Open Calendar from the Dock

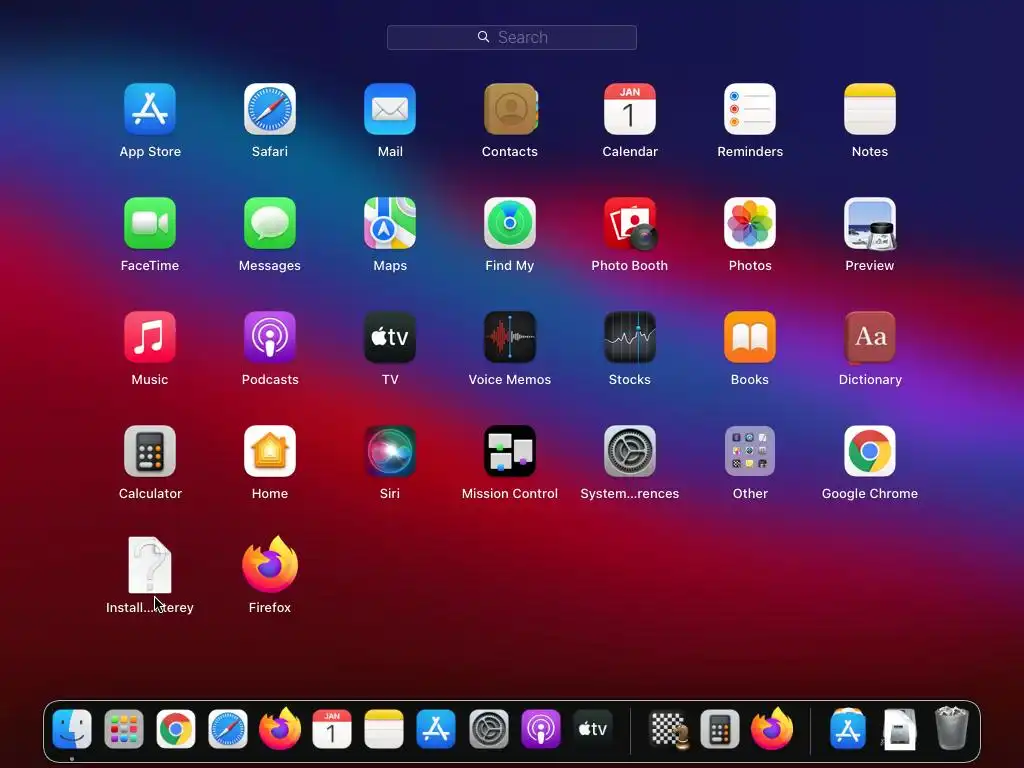[x=332, y=729]
